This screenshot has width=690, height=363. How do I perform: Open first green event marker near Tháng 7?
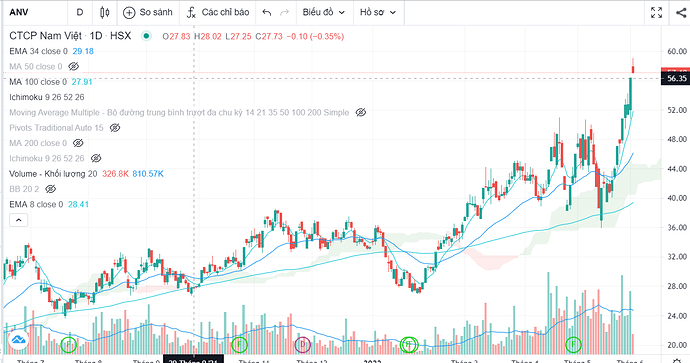(68, 345)
